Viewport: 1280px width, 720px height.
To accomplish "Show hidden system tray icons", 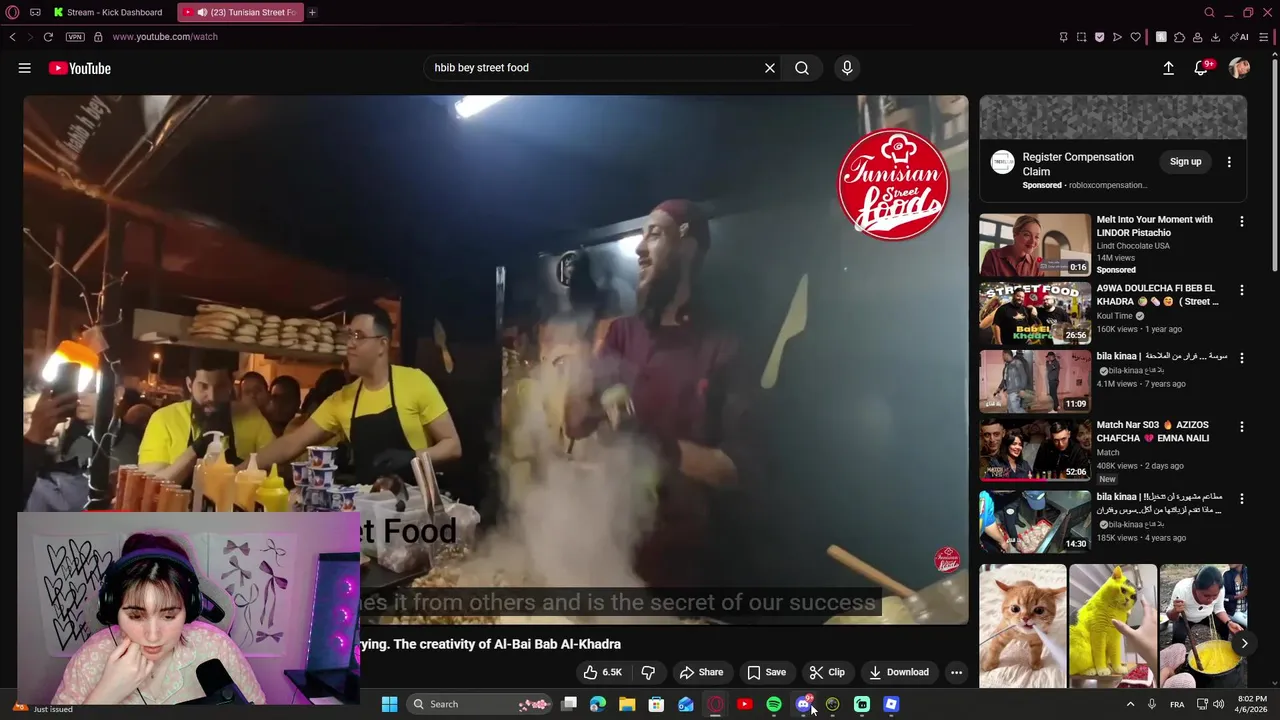I will (x=1131, y=704).
